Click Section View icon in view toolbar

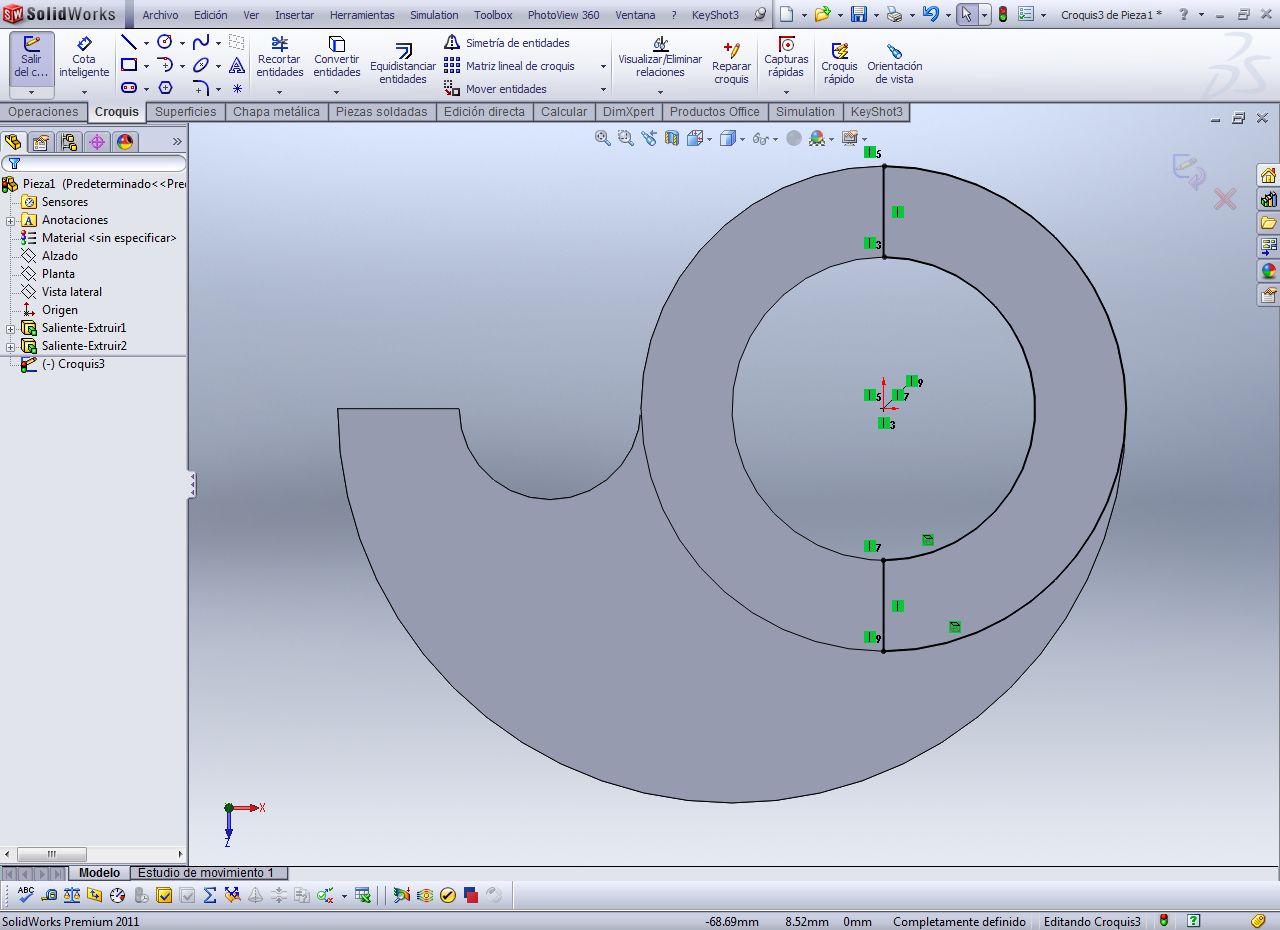point(672,138)
